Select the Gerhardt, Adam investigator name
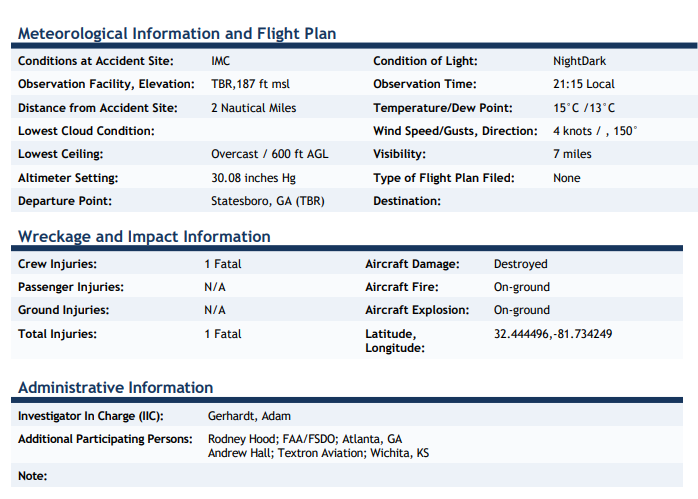 click(249, 416)
